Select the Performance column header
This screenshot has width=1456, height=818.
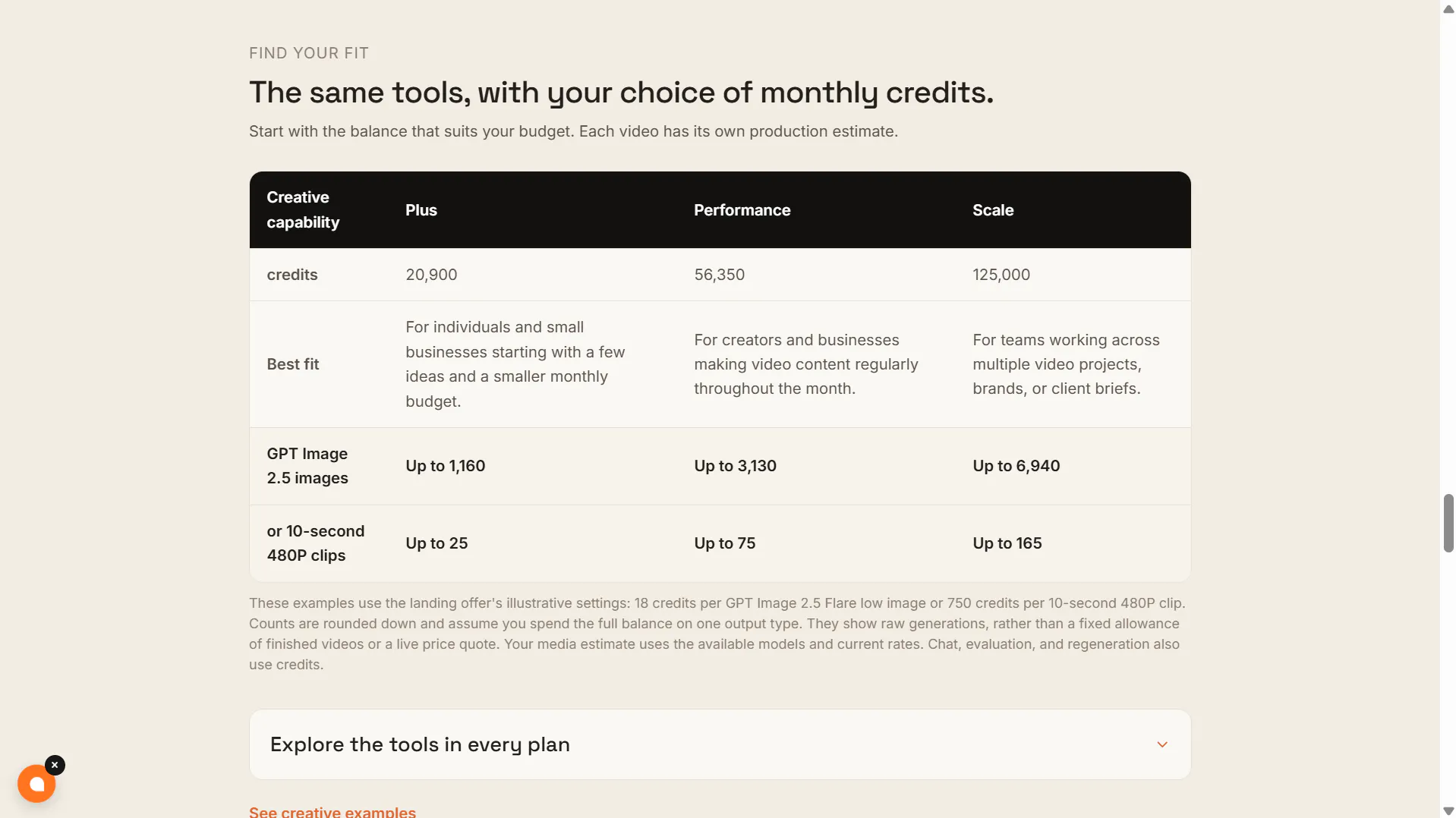742,210
